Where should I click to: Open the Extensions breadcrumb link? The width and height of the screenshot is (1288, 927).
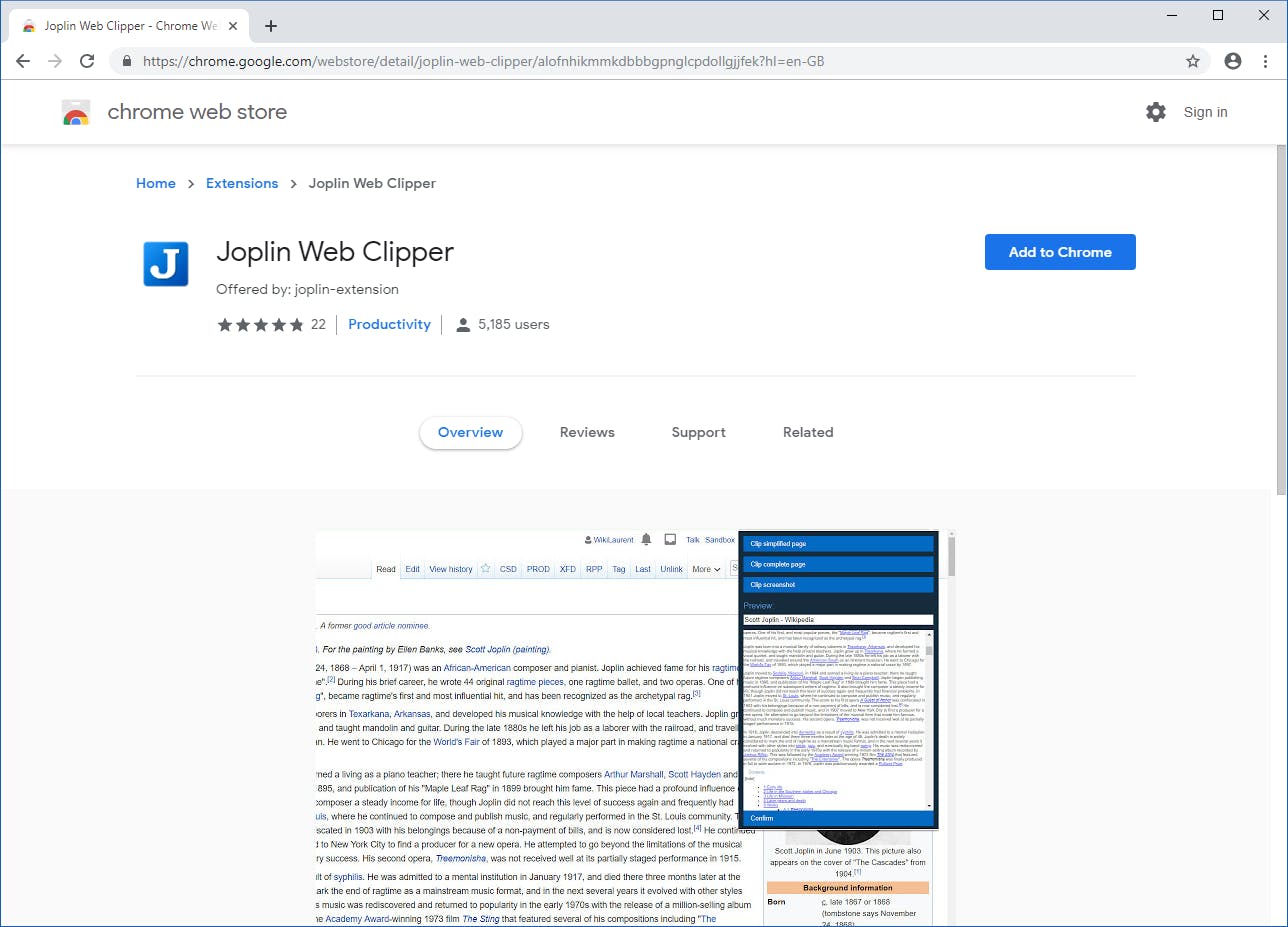point(242,183)
